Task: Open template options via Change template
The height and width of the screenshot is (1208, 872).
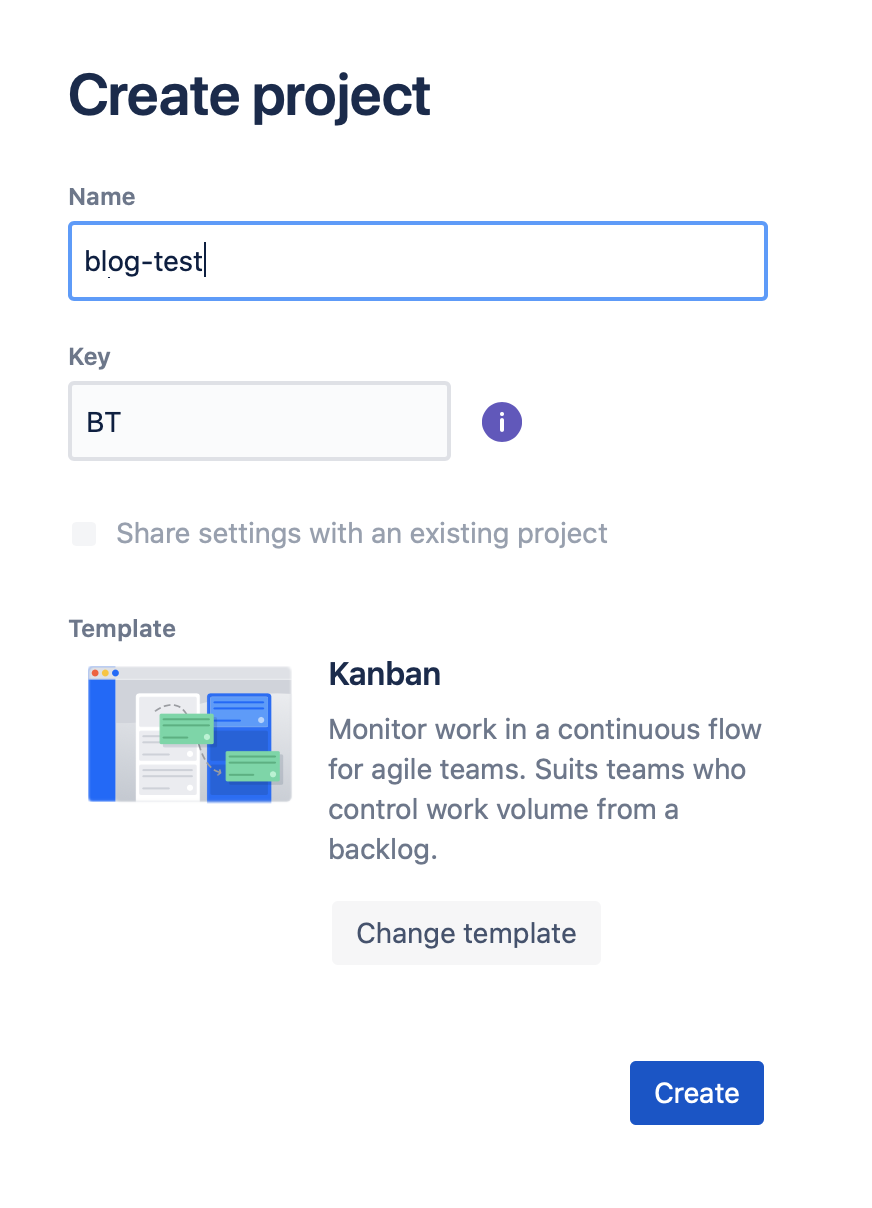Action: pyautogui.click(x=466, y=933)
